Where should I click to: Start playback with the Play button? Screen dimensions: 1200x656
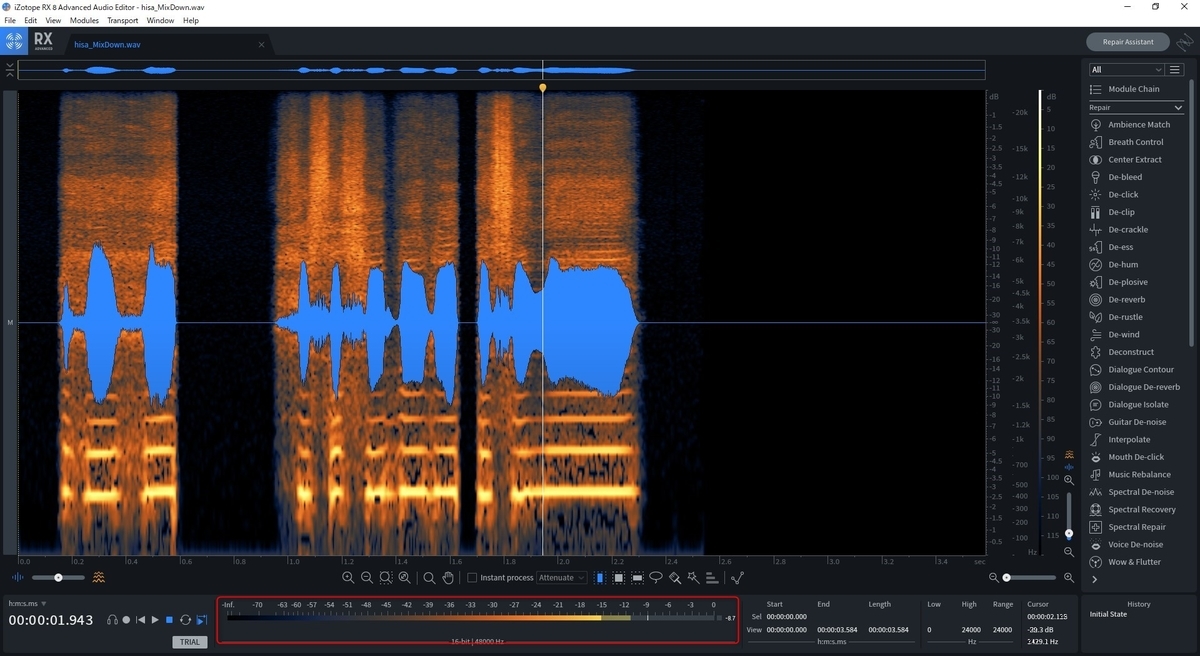click(x=155, y=620)
